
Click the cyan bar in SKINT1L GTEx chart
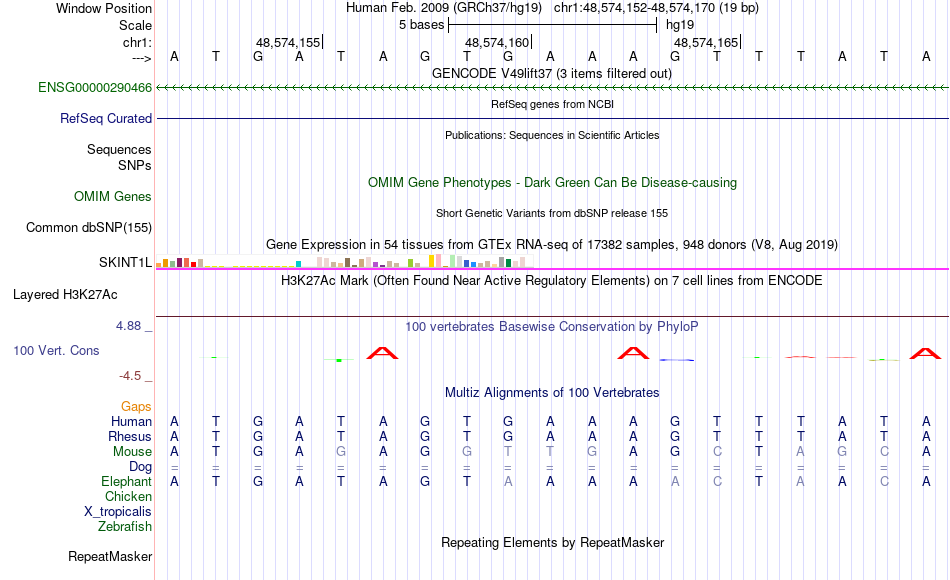(299, 264)
